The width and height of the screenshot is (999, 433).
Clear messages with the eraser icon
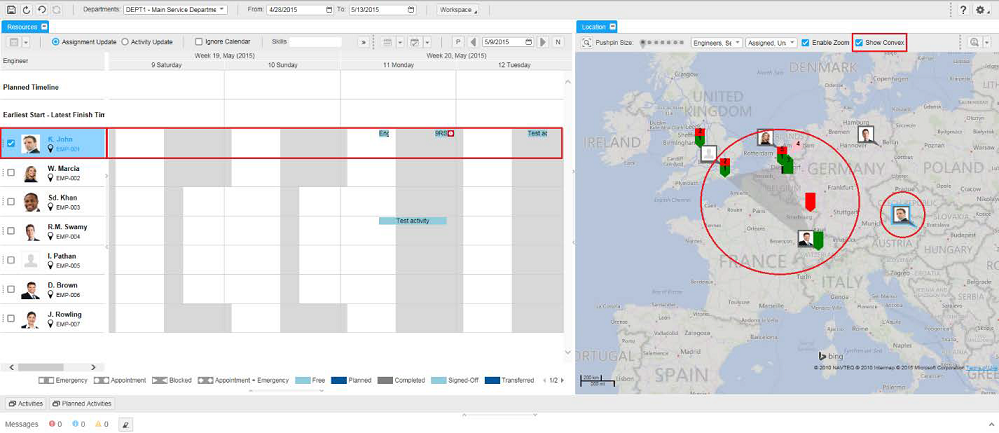pos(126,424)
